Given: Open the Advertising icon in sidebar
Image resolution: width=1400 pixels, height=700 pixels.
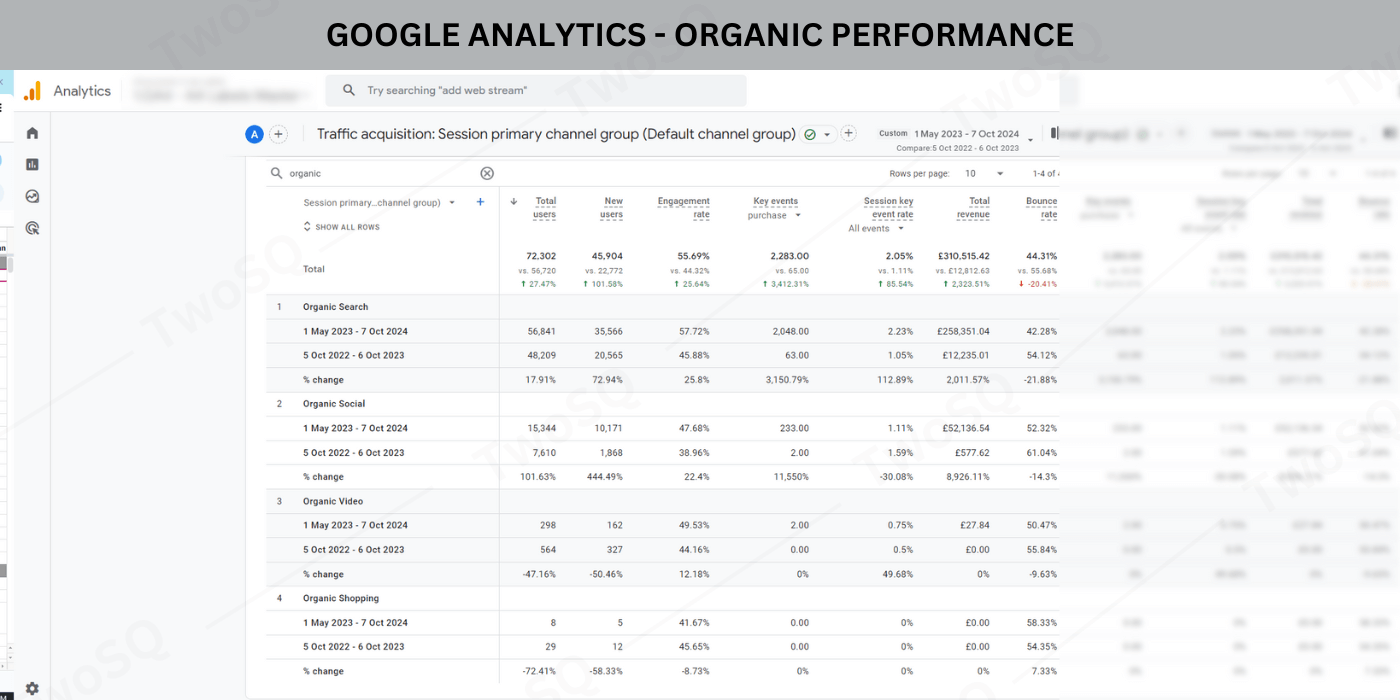Looking at the screenshot, I should click(32, 228).
